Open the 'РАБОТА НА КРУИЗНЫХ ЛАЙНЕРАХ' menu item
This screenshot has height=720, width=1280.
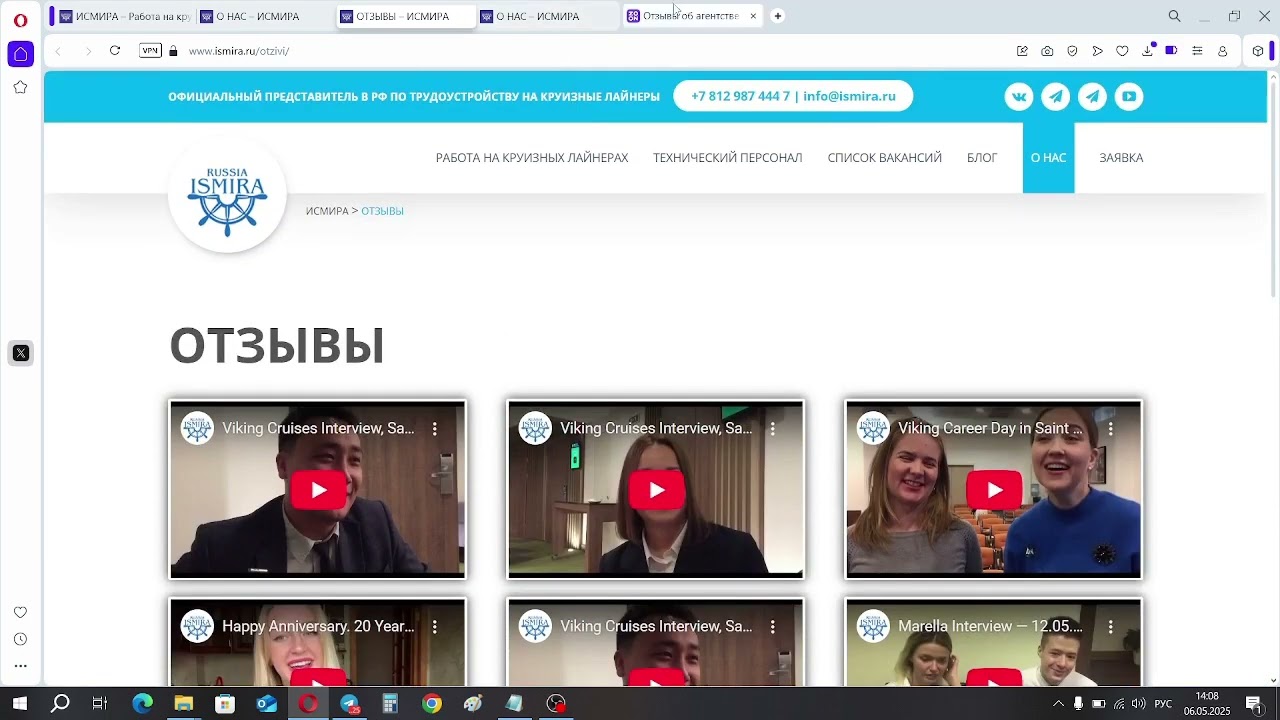tap(532, 158)
